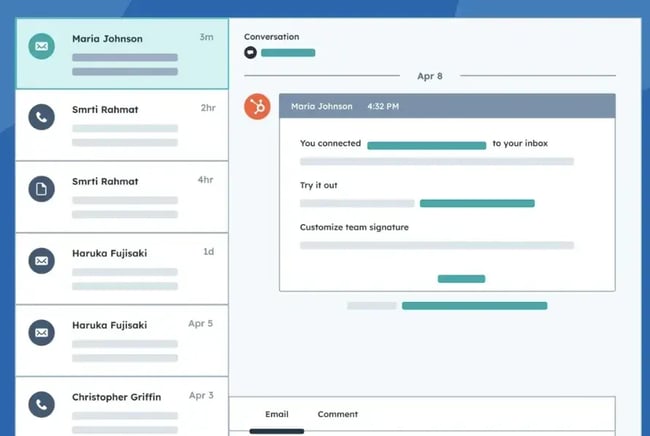Click the 'Conversation' label

[272, 36]
